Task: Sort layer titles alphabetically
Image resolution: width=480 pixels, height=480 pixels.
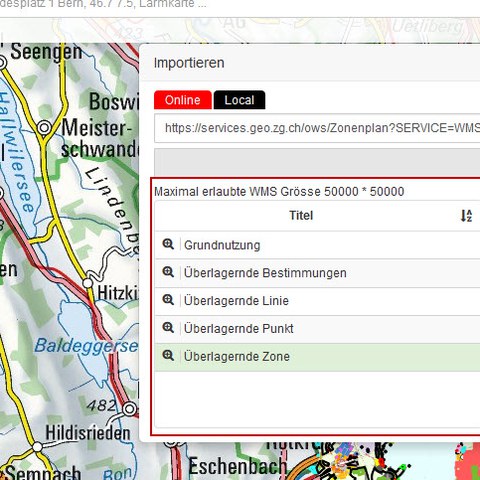Action: 466,216
